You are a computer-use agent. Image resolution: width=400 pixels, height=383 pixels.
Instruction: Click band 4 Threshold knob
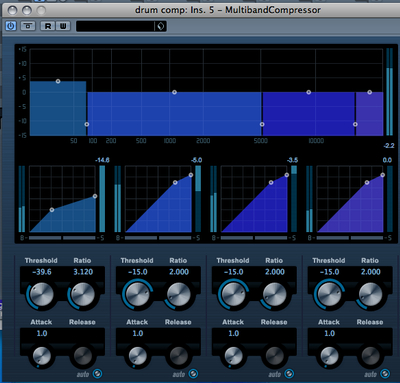pos(329,294)
